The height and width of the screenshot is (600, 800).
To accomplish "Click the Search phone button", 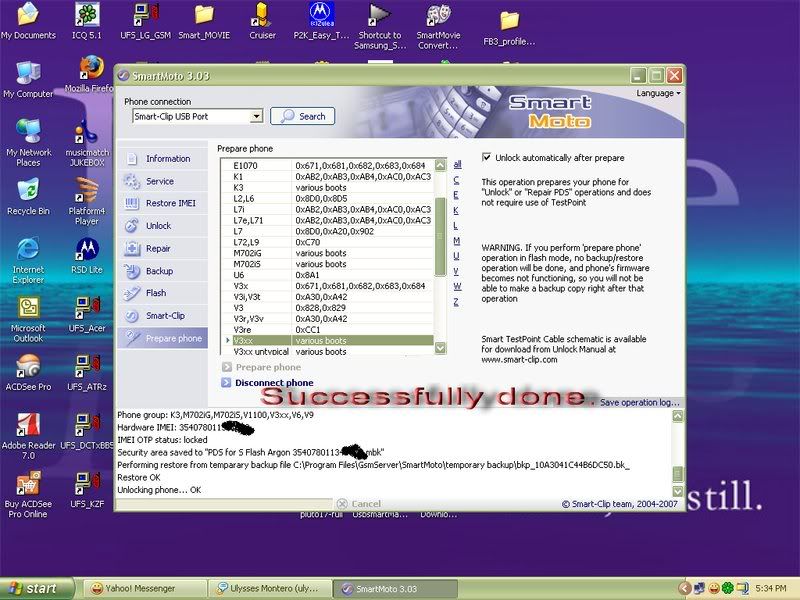I will click(303, 116).
